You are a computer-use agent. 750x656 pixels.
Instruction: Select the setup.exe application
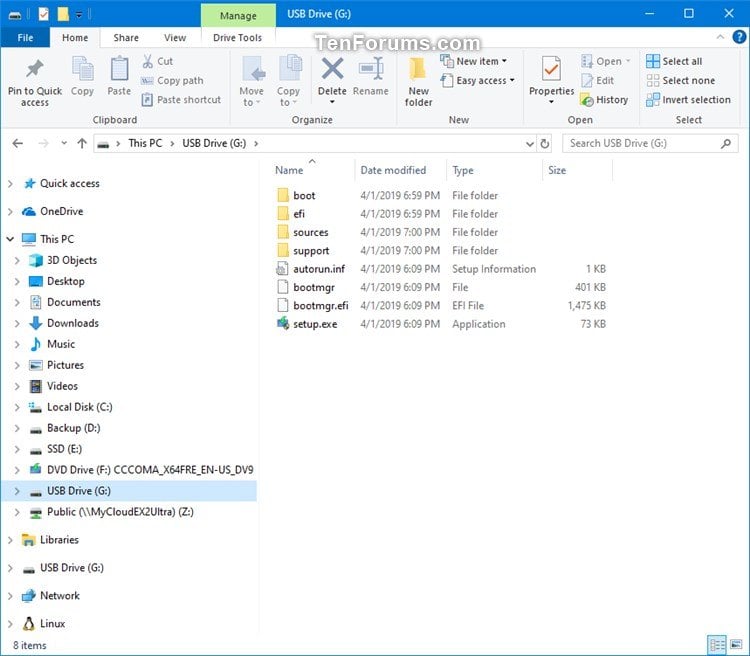[x=315, y=324]
